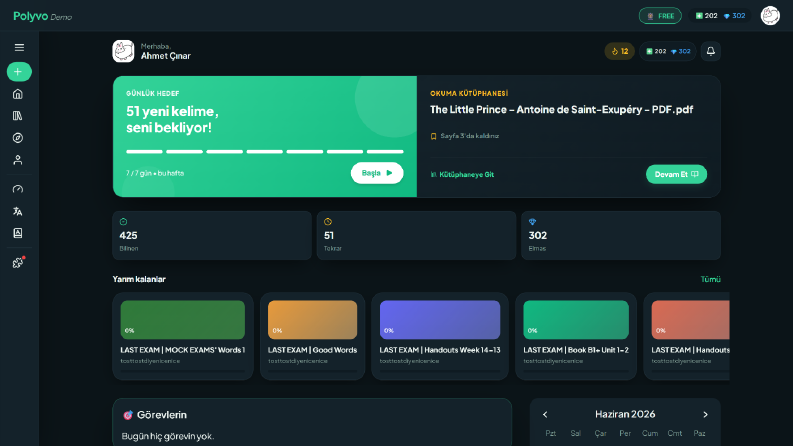The image size is (793, 446).
Task: Click LAST EXAM | Good Words title
Action: point(313,350)
